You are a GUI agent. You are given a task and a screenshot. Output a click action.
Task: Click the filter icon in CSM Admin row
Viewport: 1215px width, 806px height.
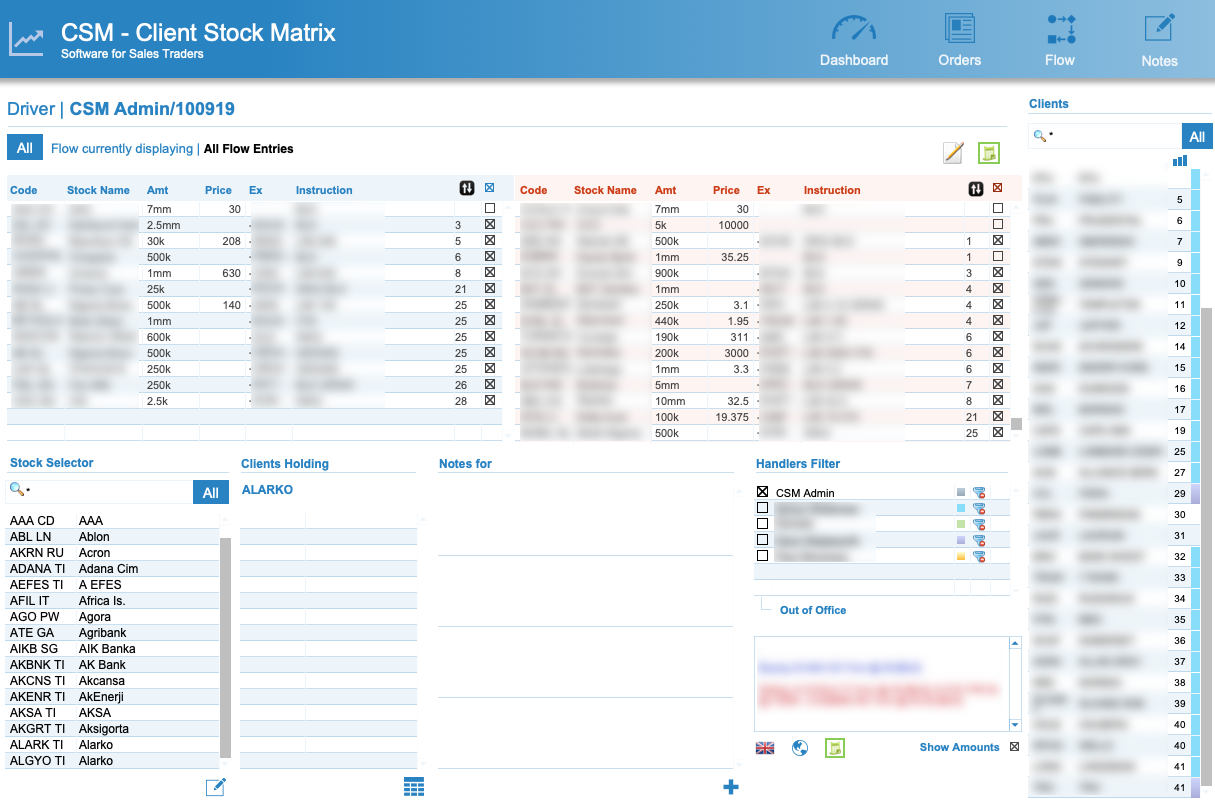[979, 492]
